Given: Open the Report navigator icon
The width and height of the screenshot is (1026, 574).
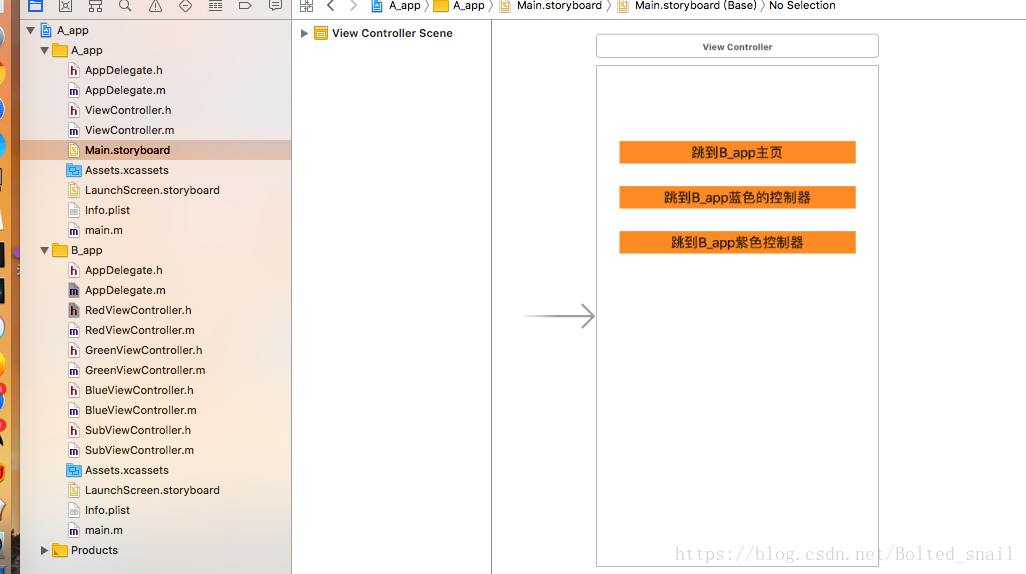Looking at the screenshot, I should point(275,6).
